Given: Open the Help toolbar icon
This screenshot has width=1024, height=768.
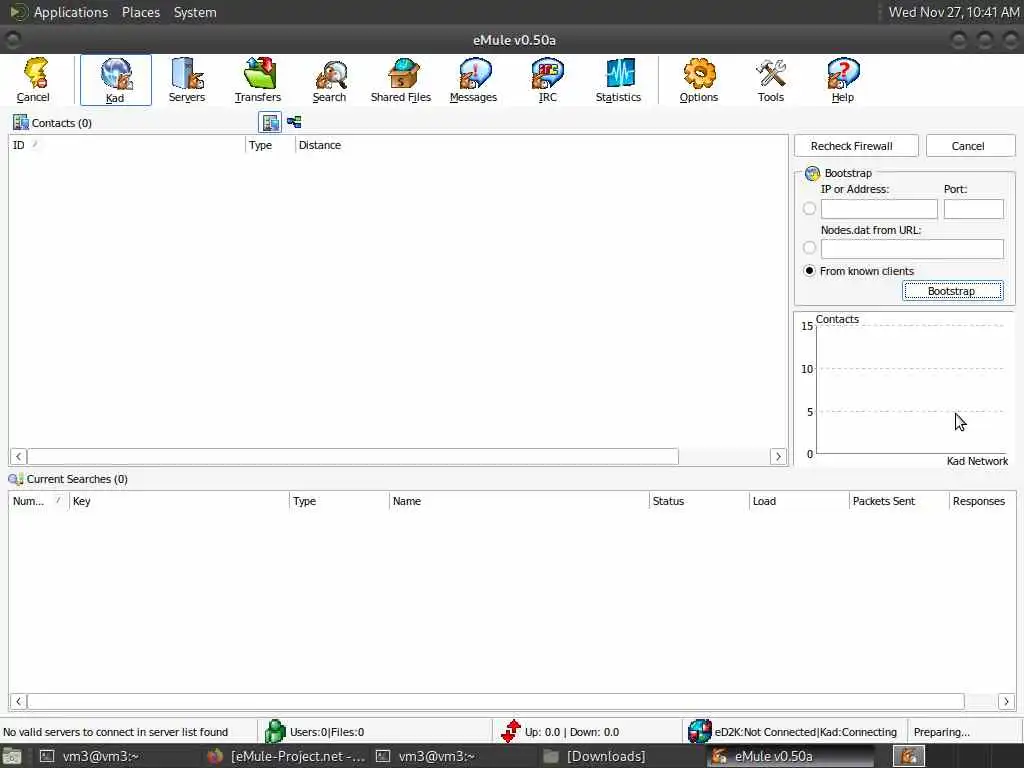Looking at the screenshot, I should pyautogui.click(x=842, y=80).
